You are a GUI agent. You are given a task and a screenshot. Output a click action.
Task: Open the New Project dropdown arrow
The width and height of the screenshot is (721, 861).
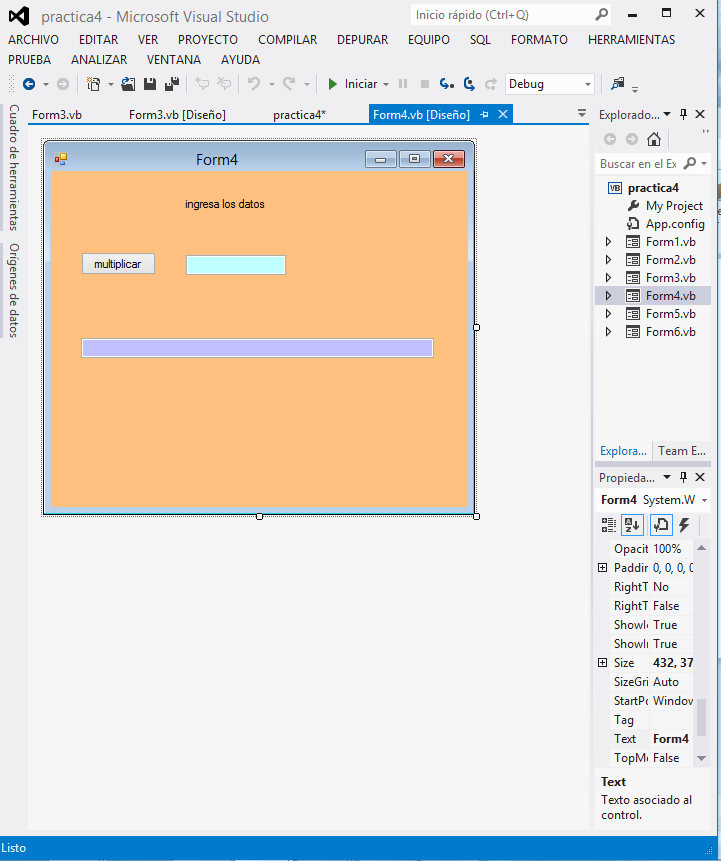(x=110, y=85)
